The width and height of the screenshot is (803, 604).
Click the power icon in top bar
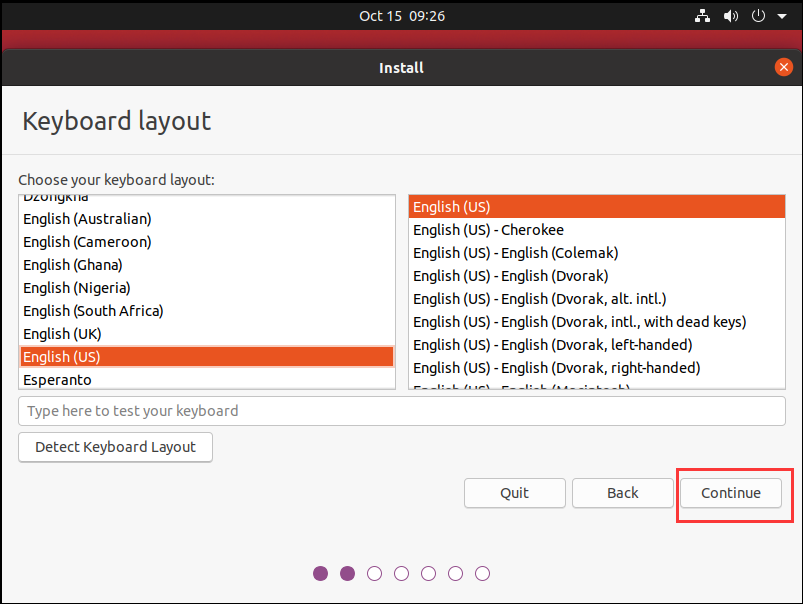coord(758,16)
